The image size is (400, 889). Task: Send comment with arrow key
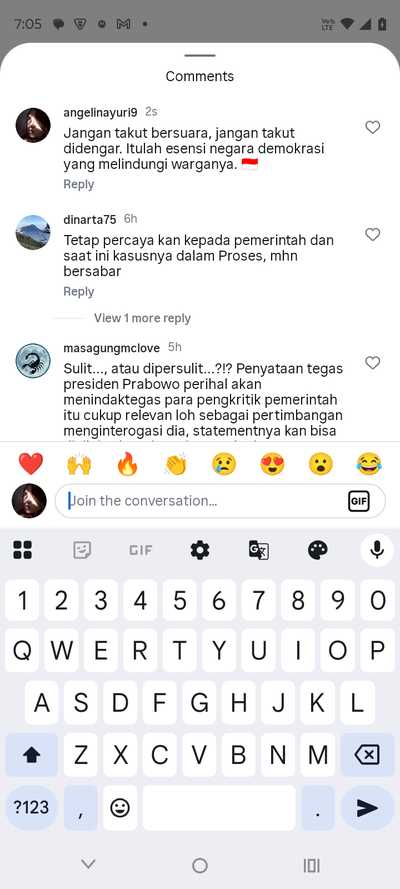point(368,807)
